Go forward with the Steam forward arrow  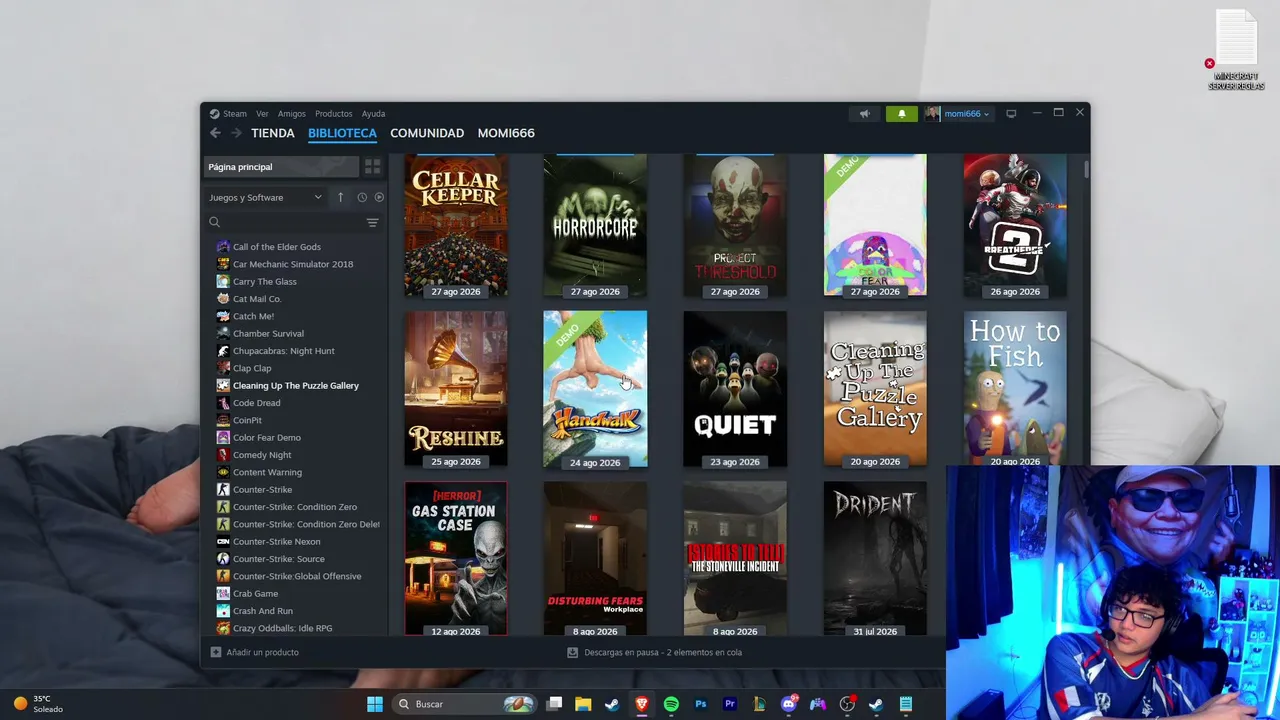coord(236,133)
